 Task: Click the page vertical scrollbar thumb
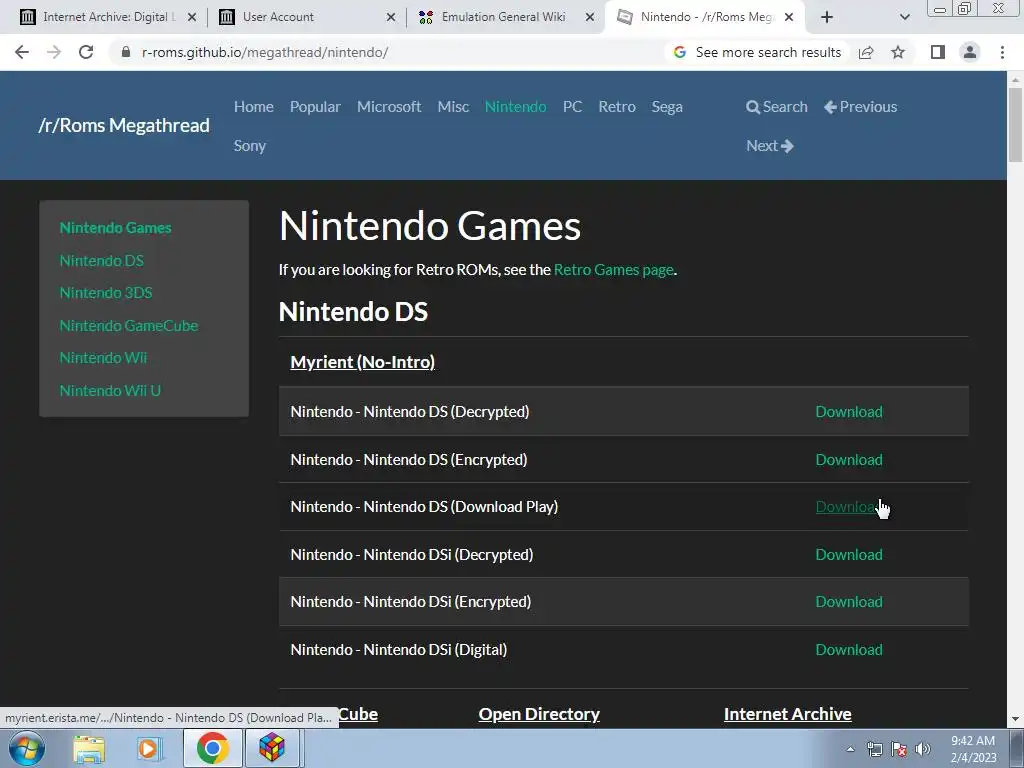point(1015,124)
